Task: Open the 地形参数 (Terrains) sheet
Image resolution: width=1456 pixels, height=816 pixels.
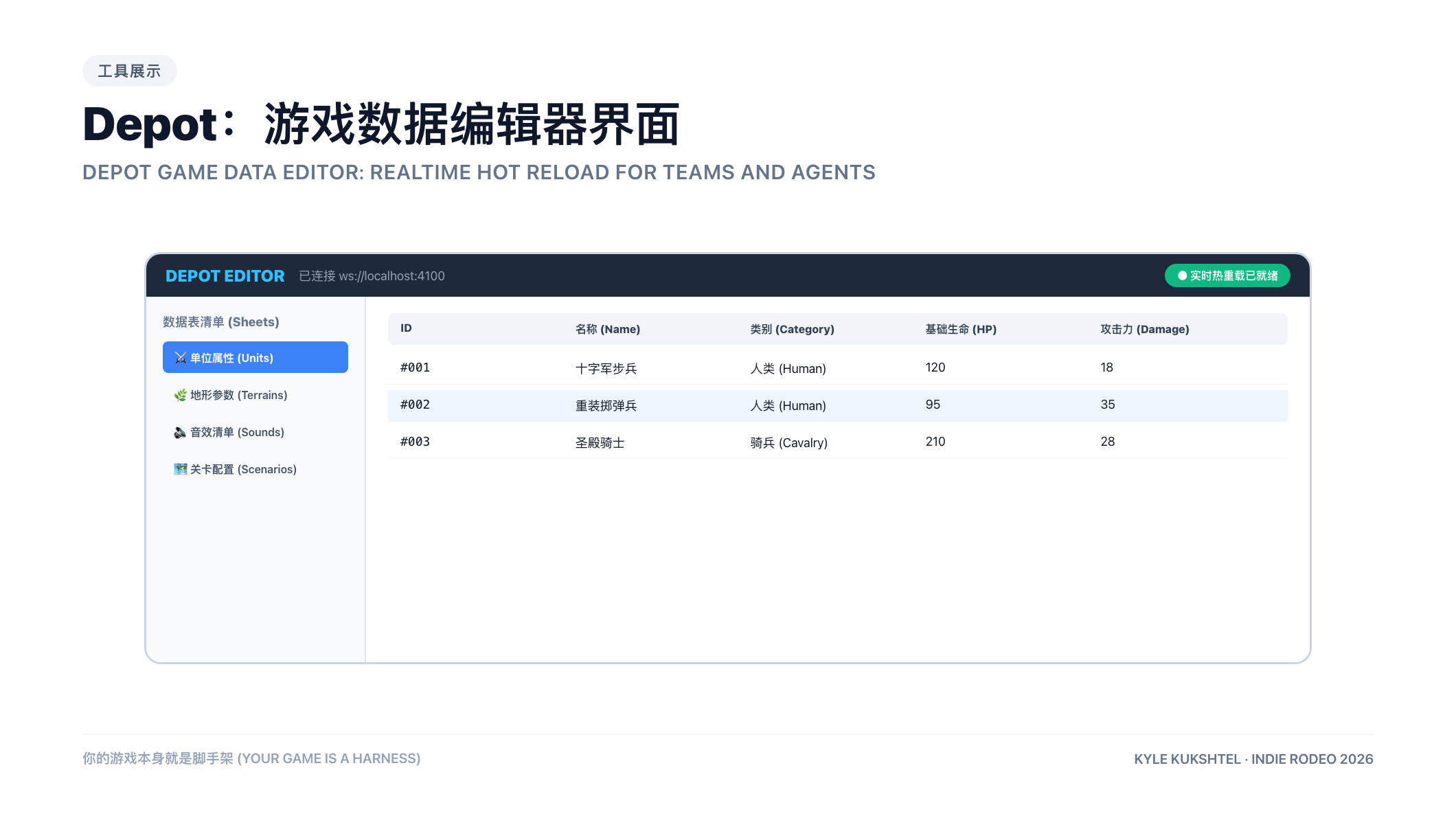Action: tap(255, 395)
